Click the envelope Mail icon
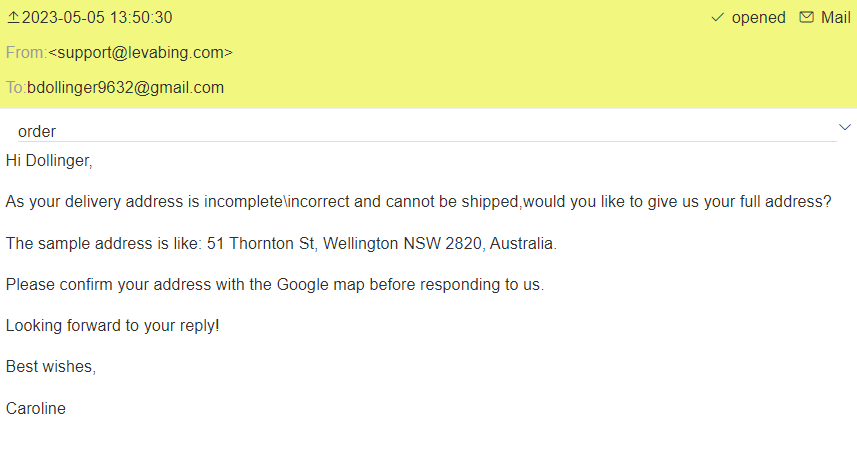This screenshot has width=857, height=464. pyautogui.click(x=806, y=18)
